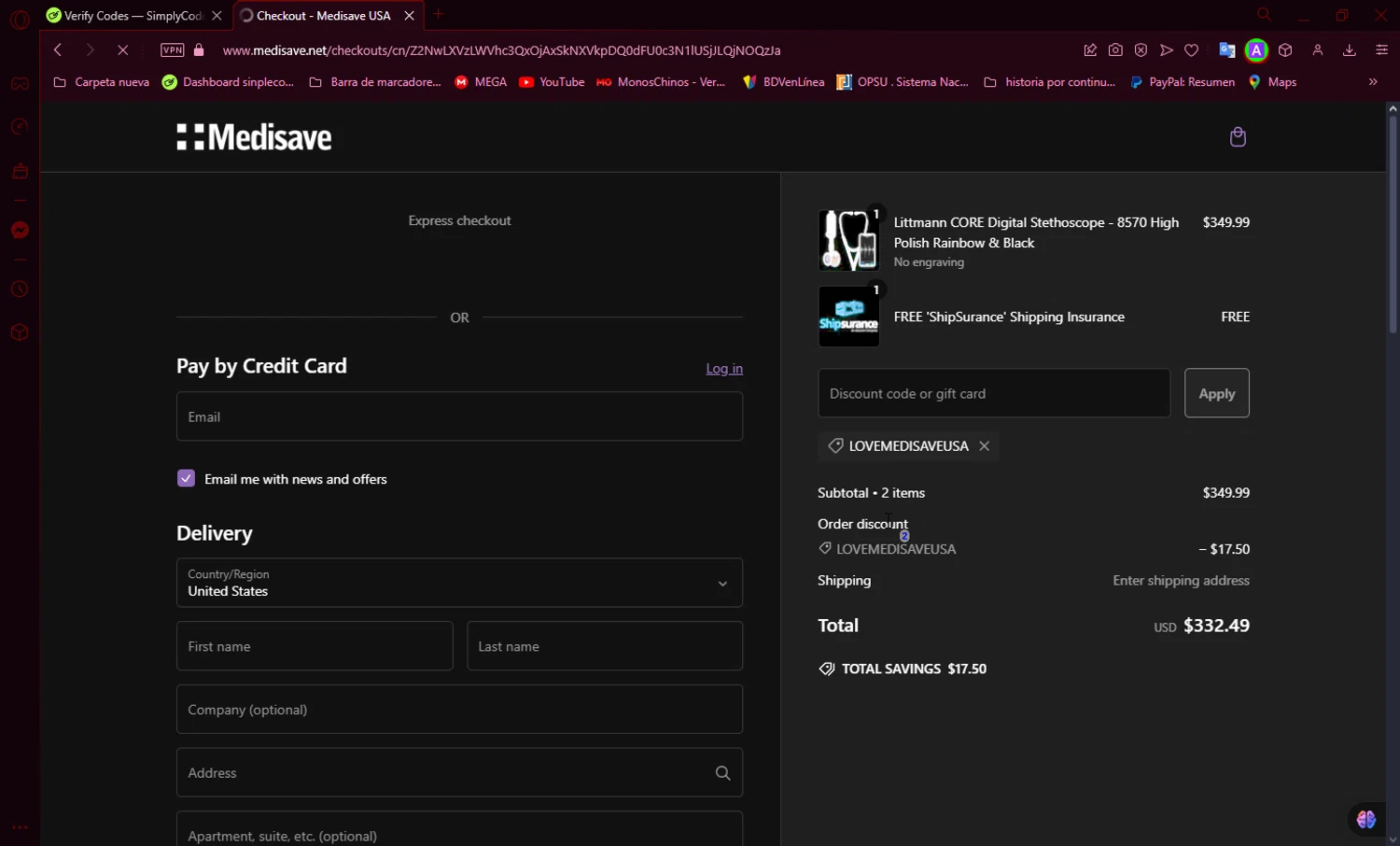
Task: Open YouTube bookmark
Action: [552, 82]
